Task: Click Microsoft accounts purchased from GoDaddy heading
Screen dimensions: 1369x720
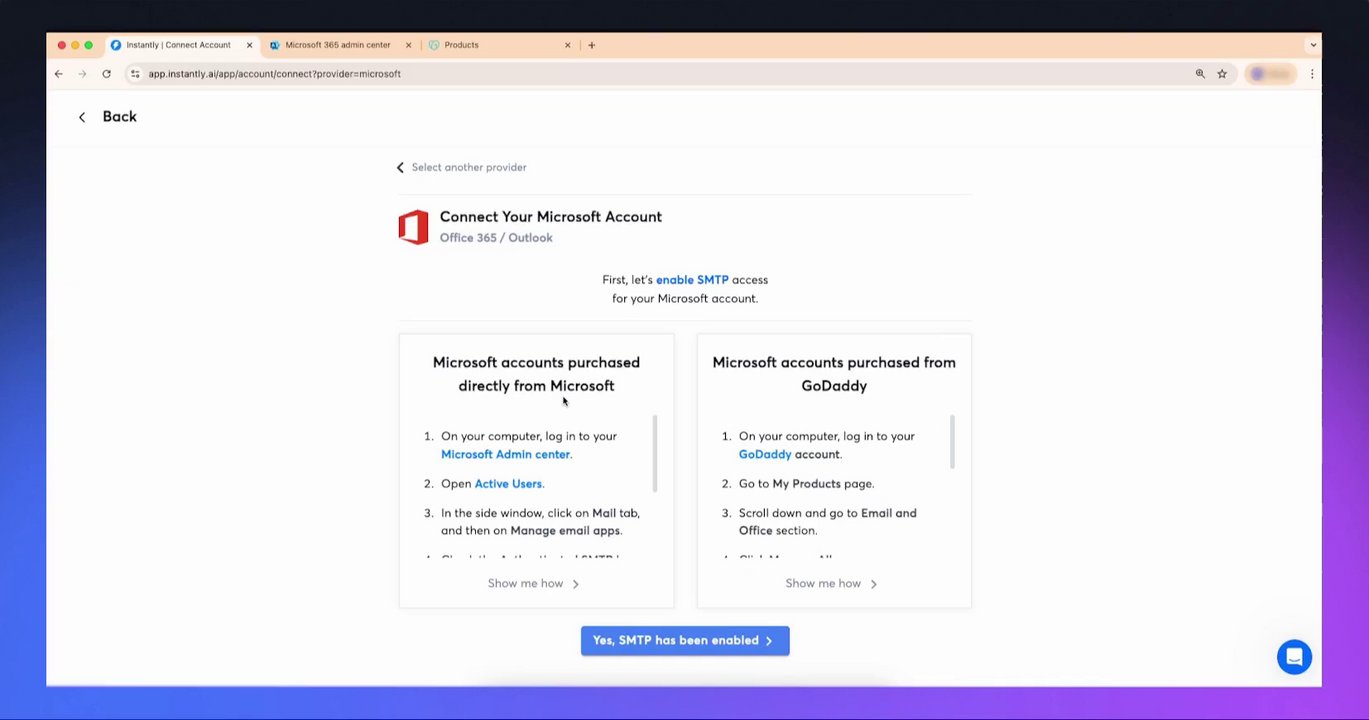Action: pos(834,374)
